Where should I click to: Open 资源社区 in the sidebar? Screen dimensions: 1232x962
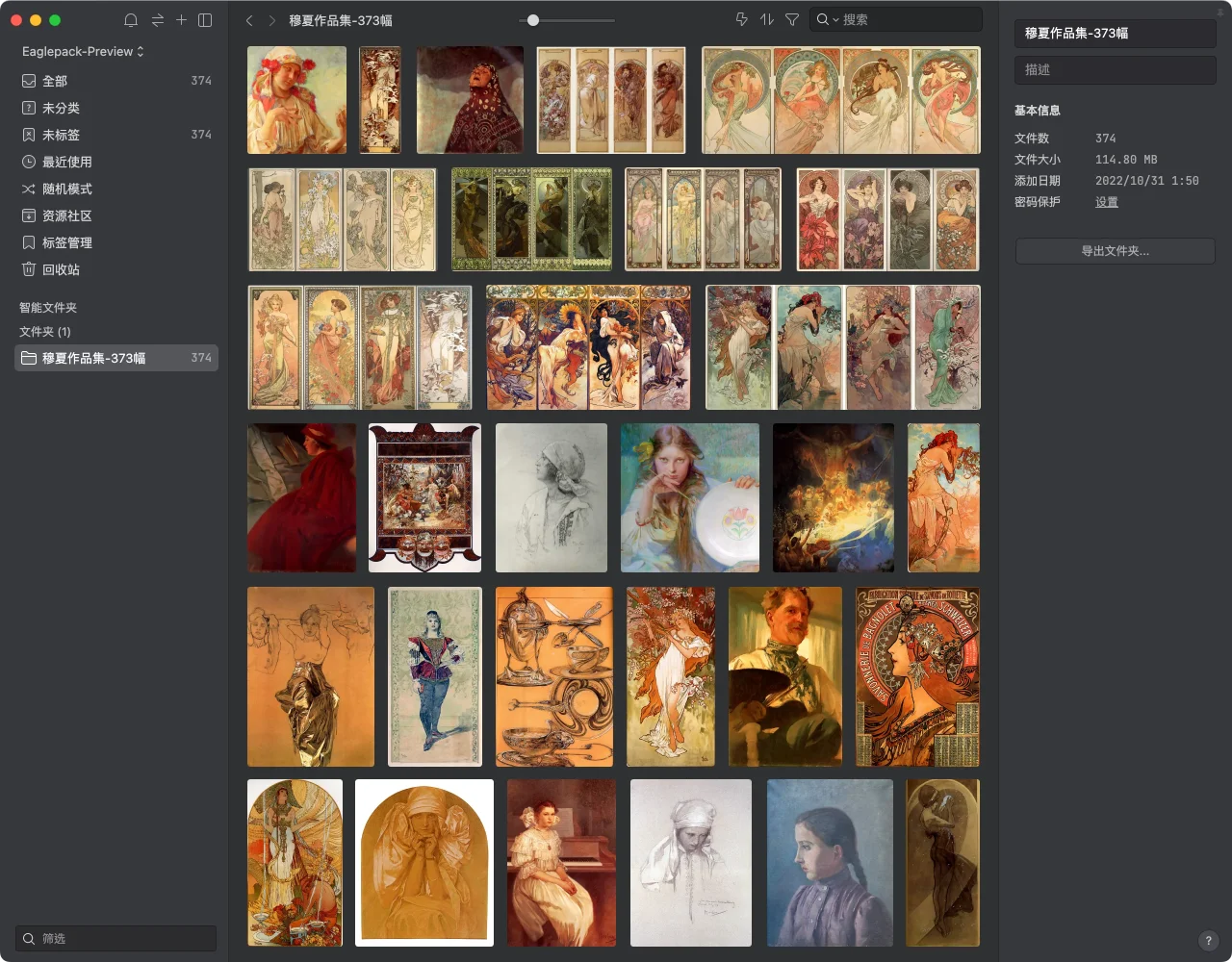116,215
